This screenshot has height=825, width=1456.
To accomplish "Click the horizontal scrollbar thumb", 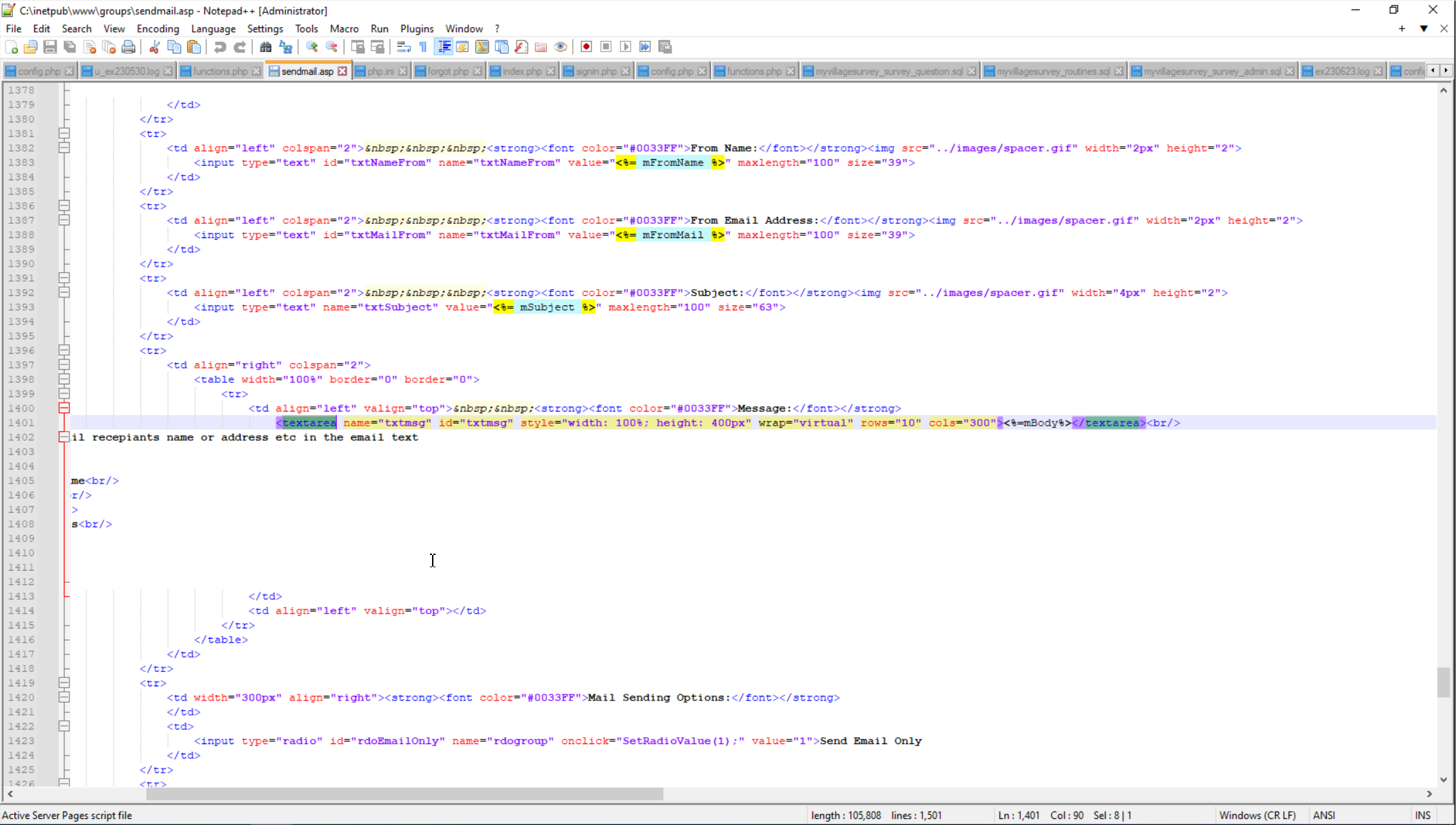I will [x=404, y=794].
